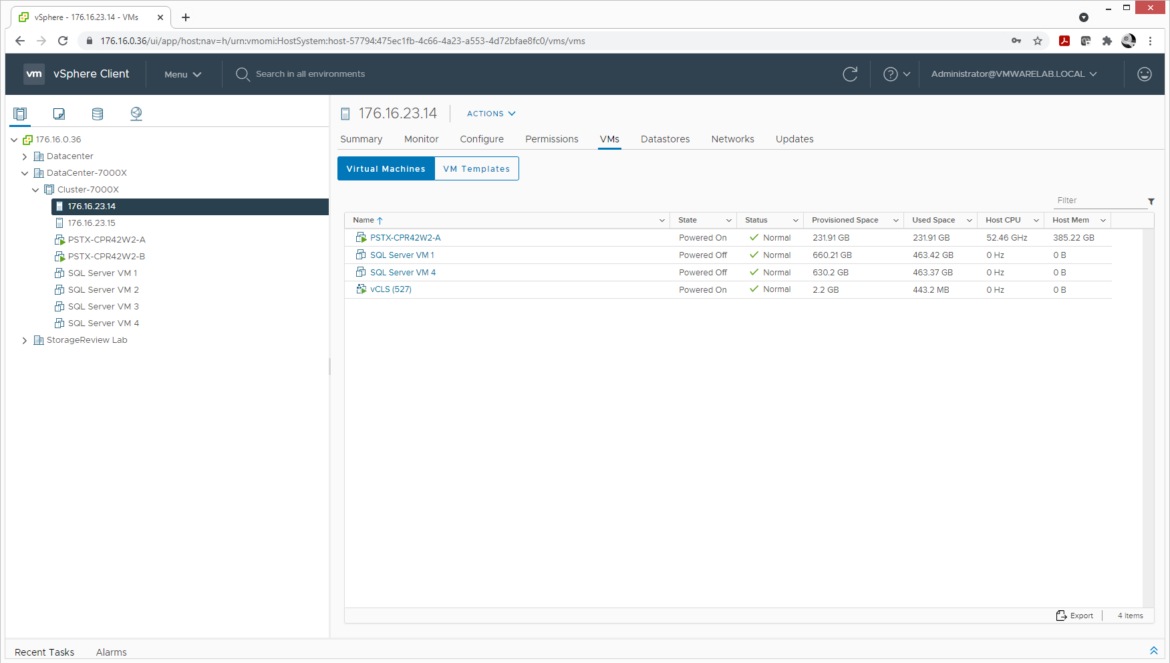Open the Storage inventory view

tap(97, 113)
